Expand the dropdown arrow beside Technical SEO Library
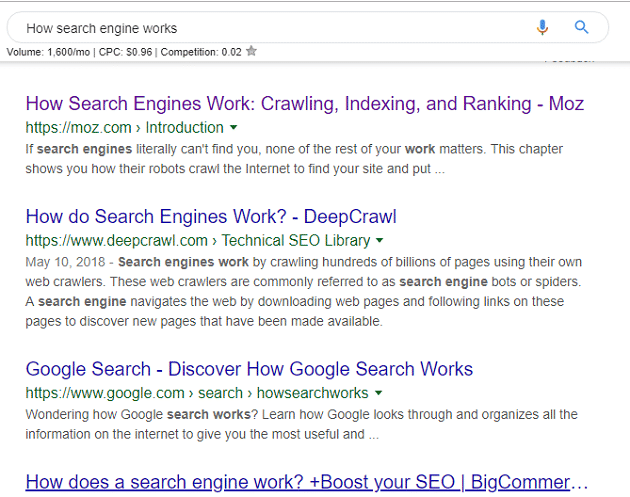Viewport: 630px width, 497px height. pyautogui.click(x=379, y=241)
